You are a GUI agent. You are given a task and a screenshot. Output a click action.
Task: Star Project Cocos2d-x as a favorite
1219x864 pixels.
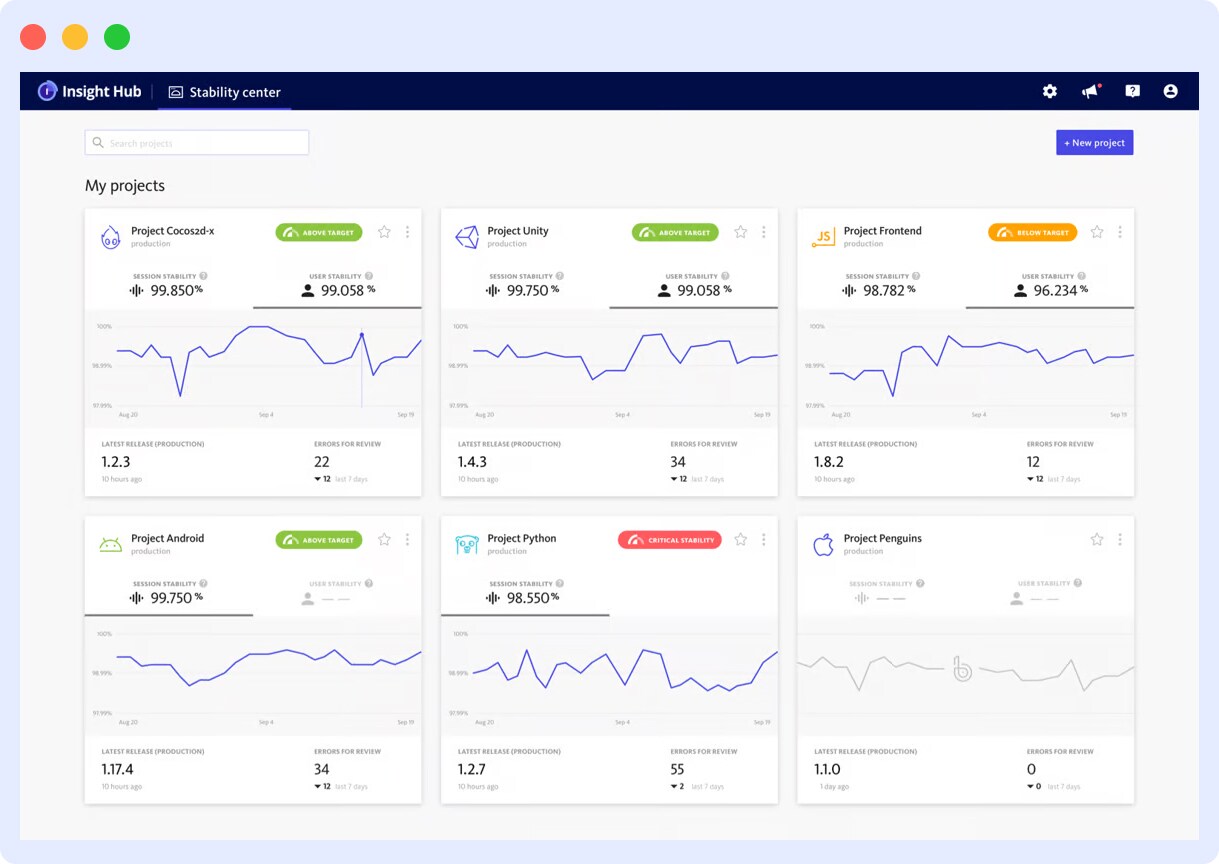[x=384, y=231]
